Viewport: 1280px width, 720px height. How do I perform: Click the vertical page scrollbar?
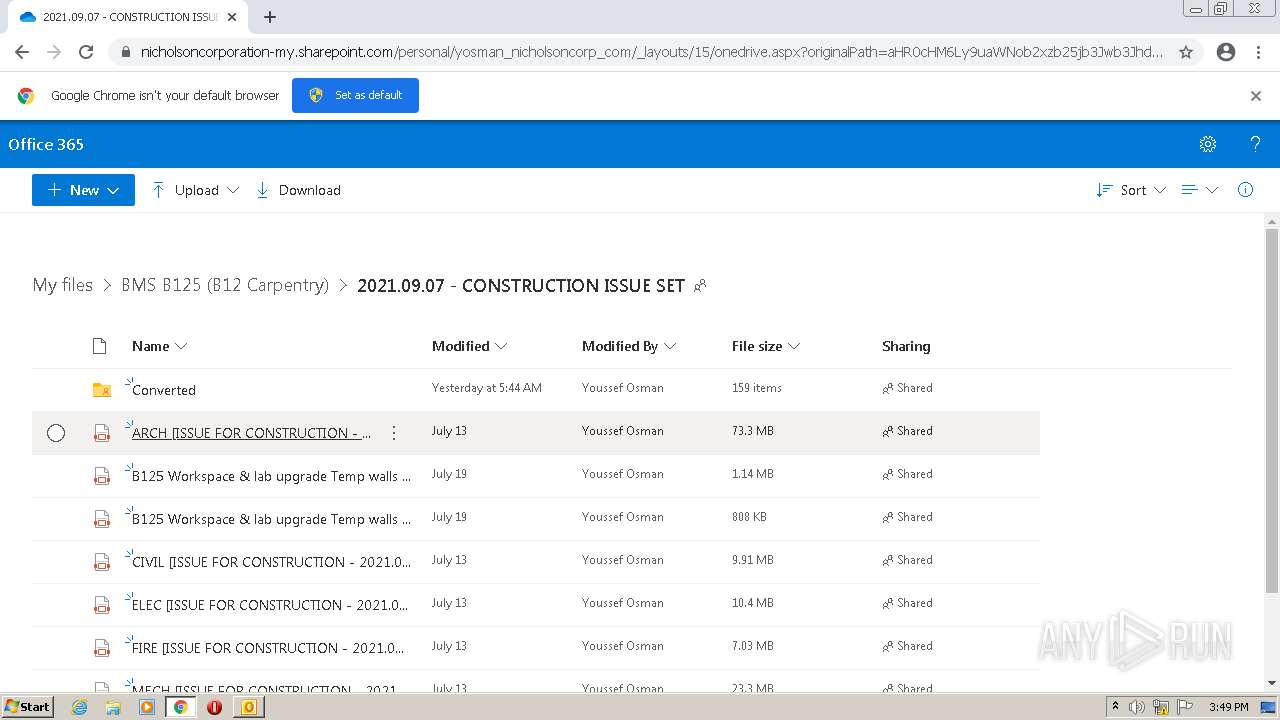(x=1272, y=410)
